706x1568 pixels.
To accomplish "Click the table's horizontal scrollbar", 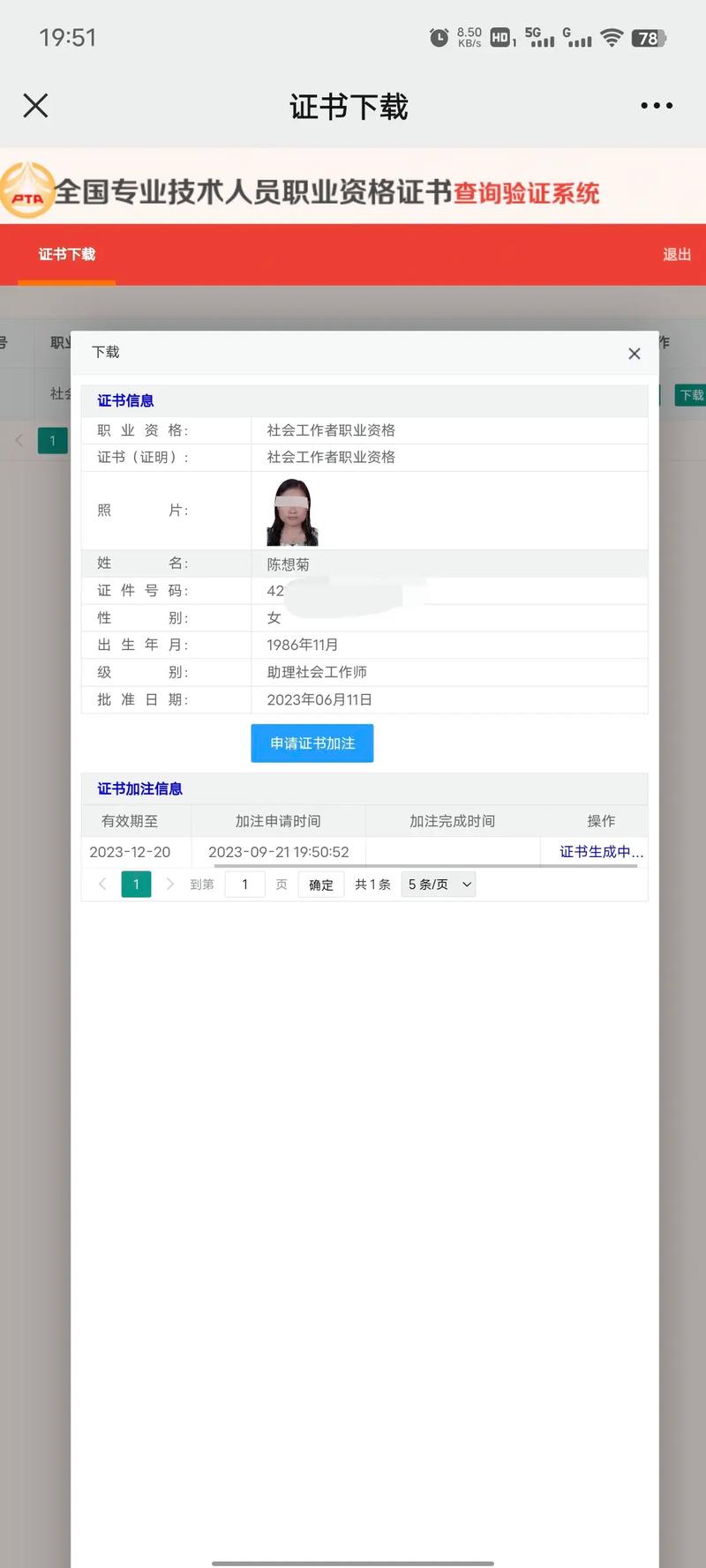I will click(x=425, y=866).
